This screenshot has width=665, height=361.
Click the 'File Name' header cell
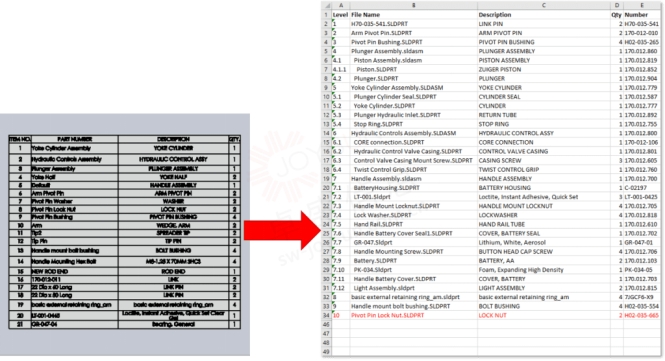click(414, 15)
